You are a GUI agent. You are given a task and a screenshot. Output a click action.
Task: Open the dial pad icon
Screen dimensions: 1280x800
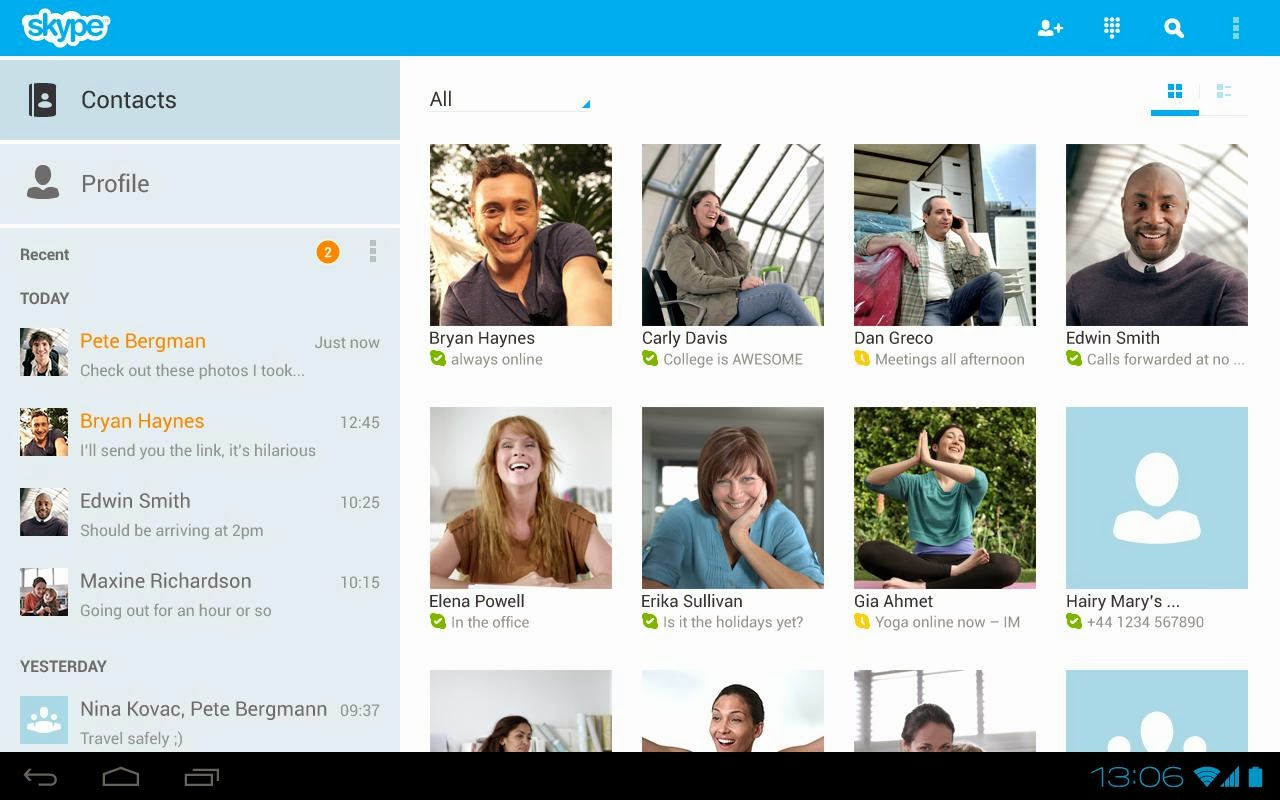pos(1111,28)
